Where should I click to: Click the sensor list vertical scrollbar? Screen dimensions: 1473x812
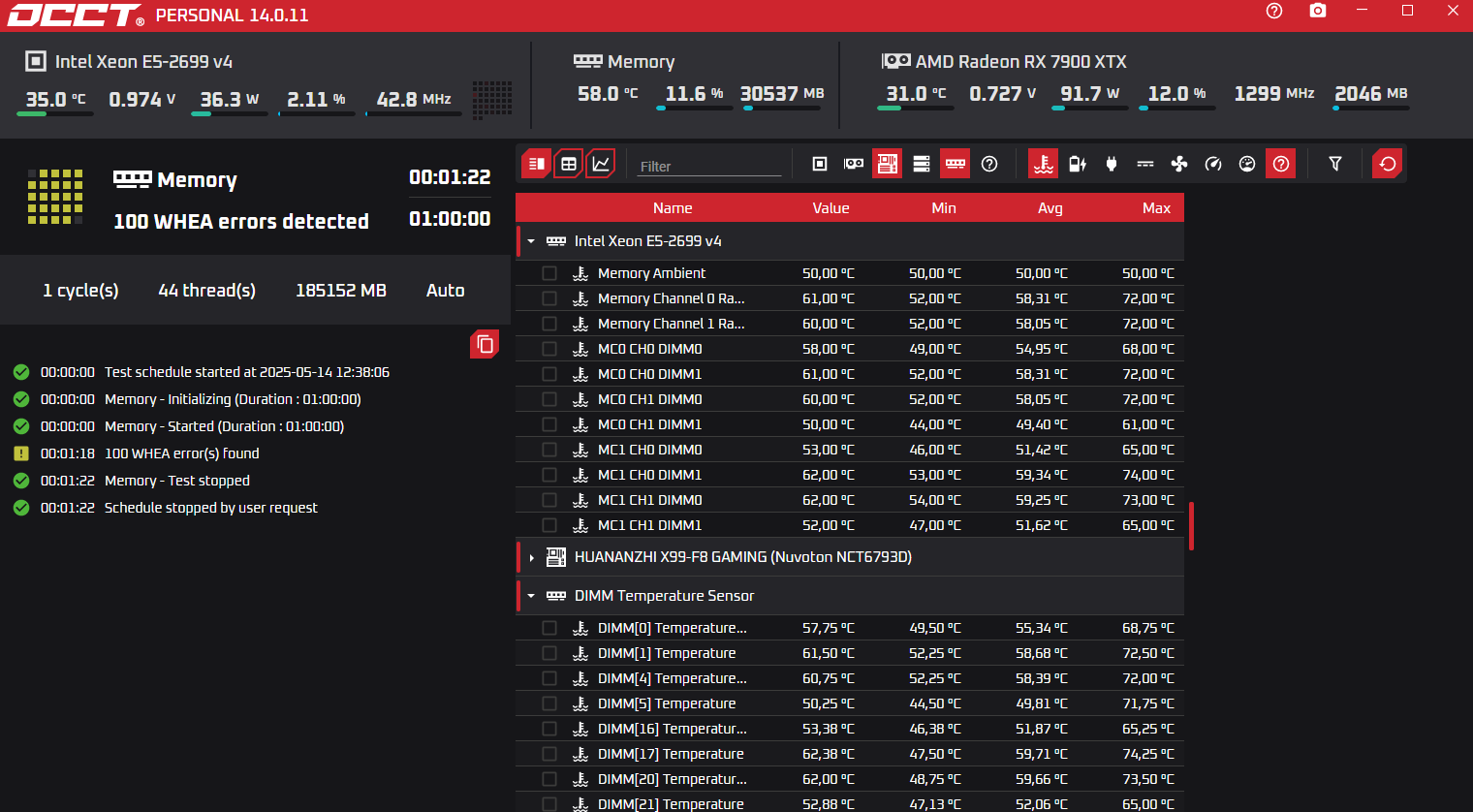tap(1191, 526)
